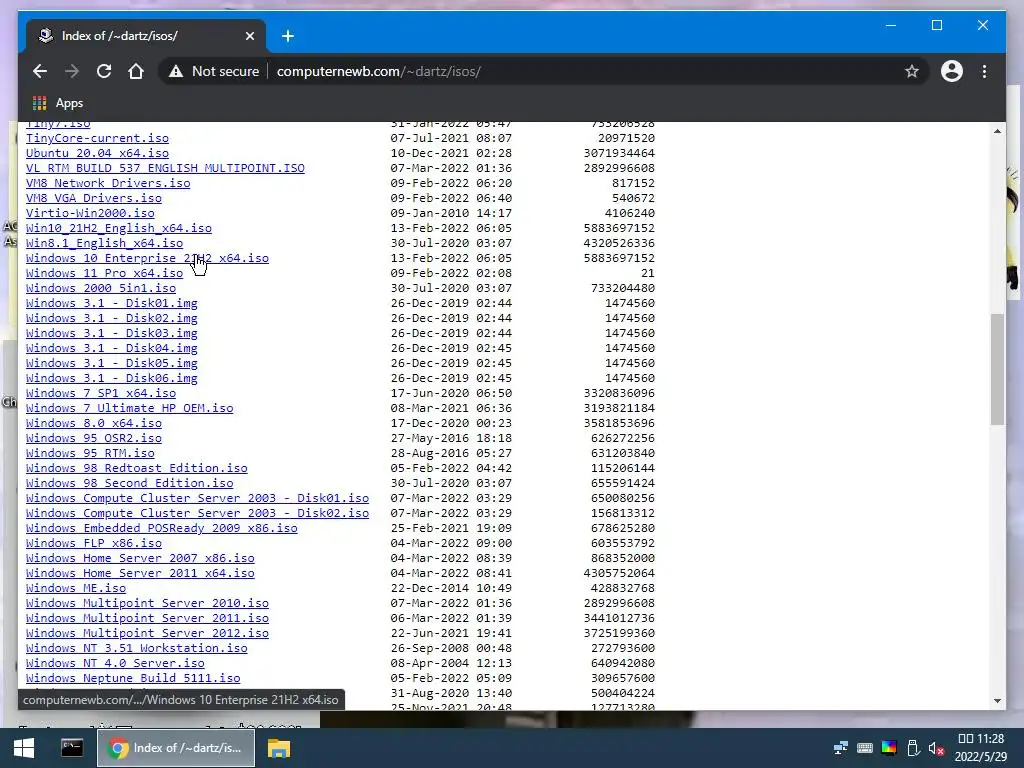Open the Virtio-Win2000.iso link

point(90,214)
